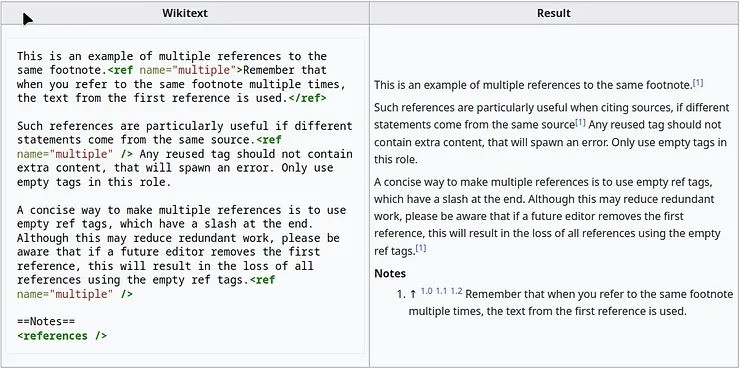Image resolution: width=740 pixels, height=369 pixels.
Task: Click the ==Notes== line in the wikitext
Action: pyautogui.click(x=46, y=322)
